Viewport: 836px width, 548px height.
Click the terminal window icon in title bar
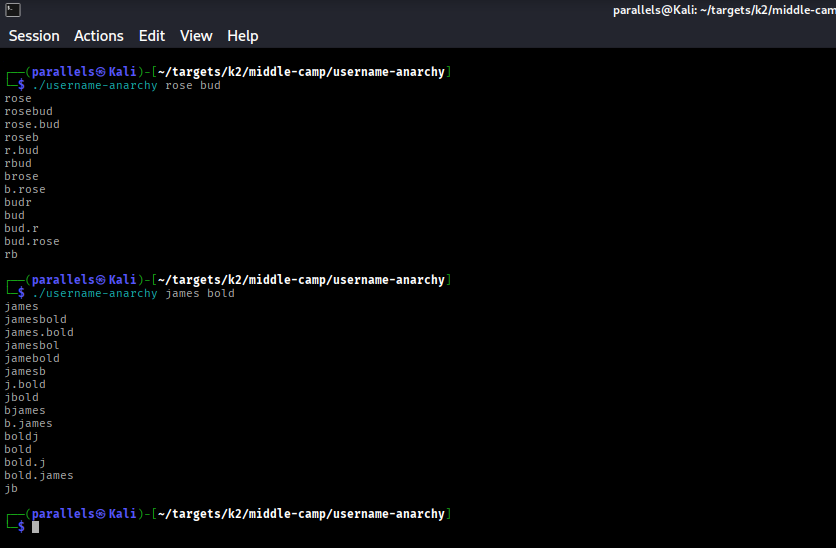(11, 10)
